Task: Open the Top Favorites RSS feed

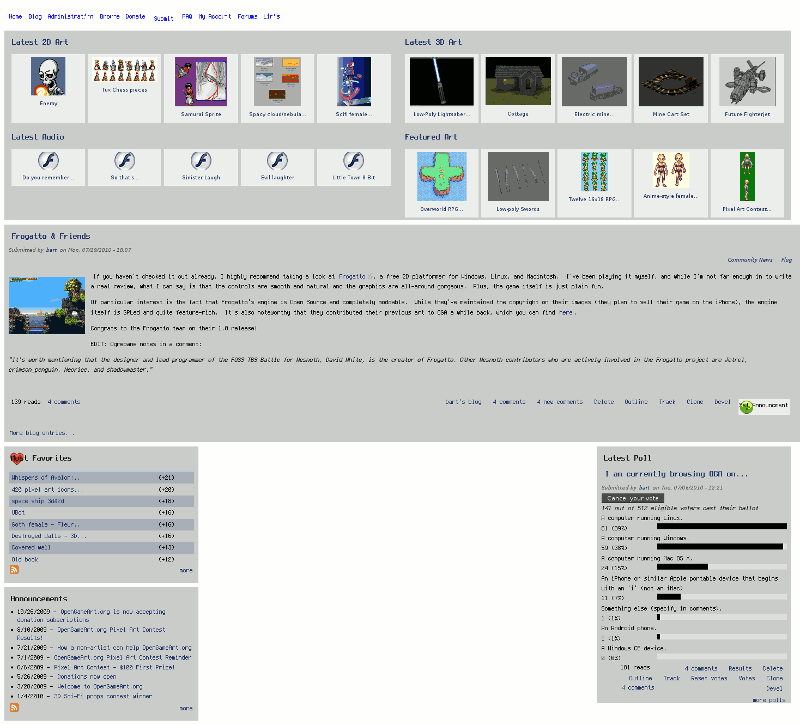Action: pos(13,569)
